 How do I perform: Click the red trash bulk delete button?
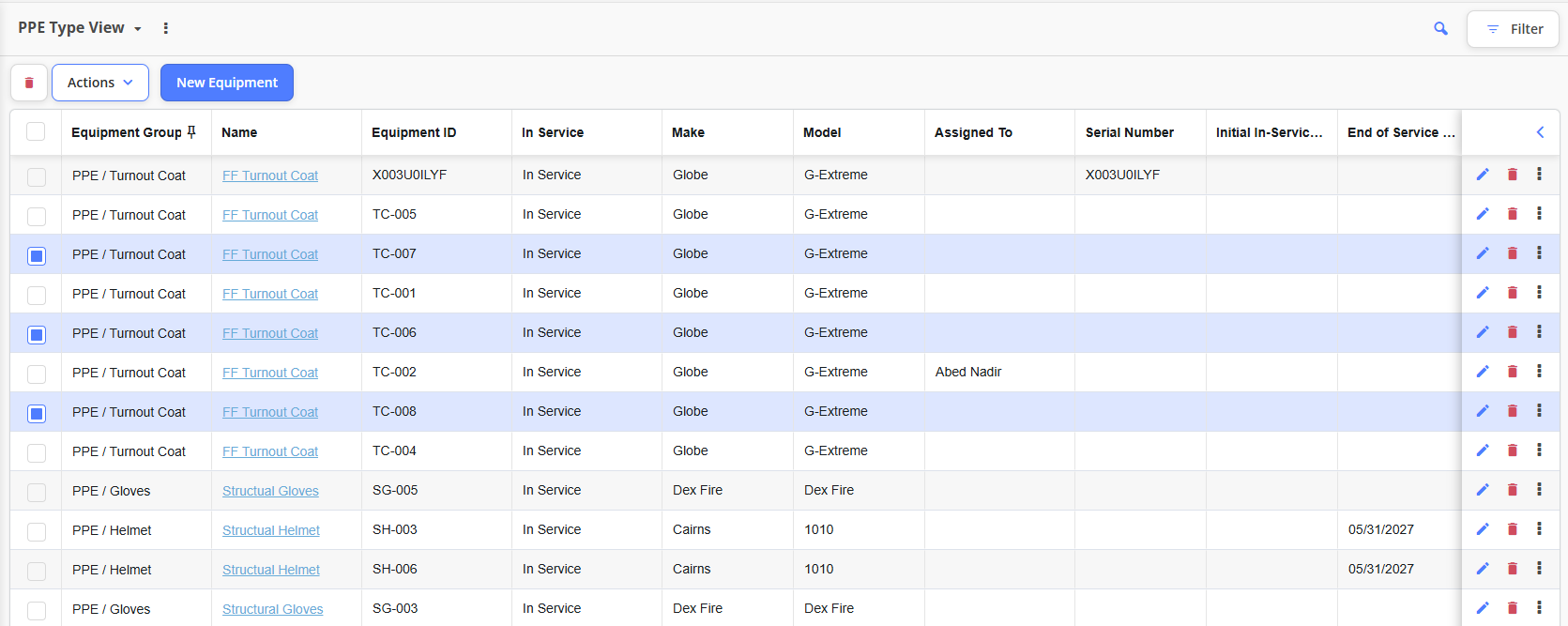click(x=29, y=83)
